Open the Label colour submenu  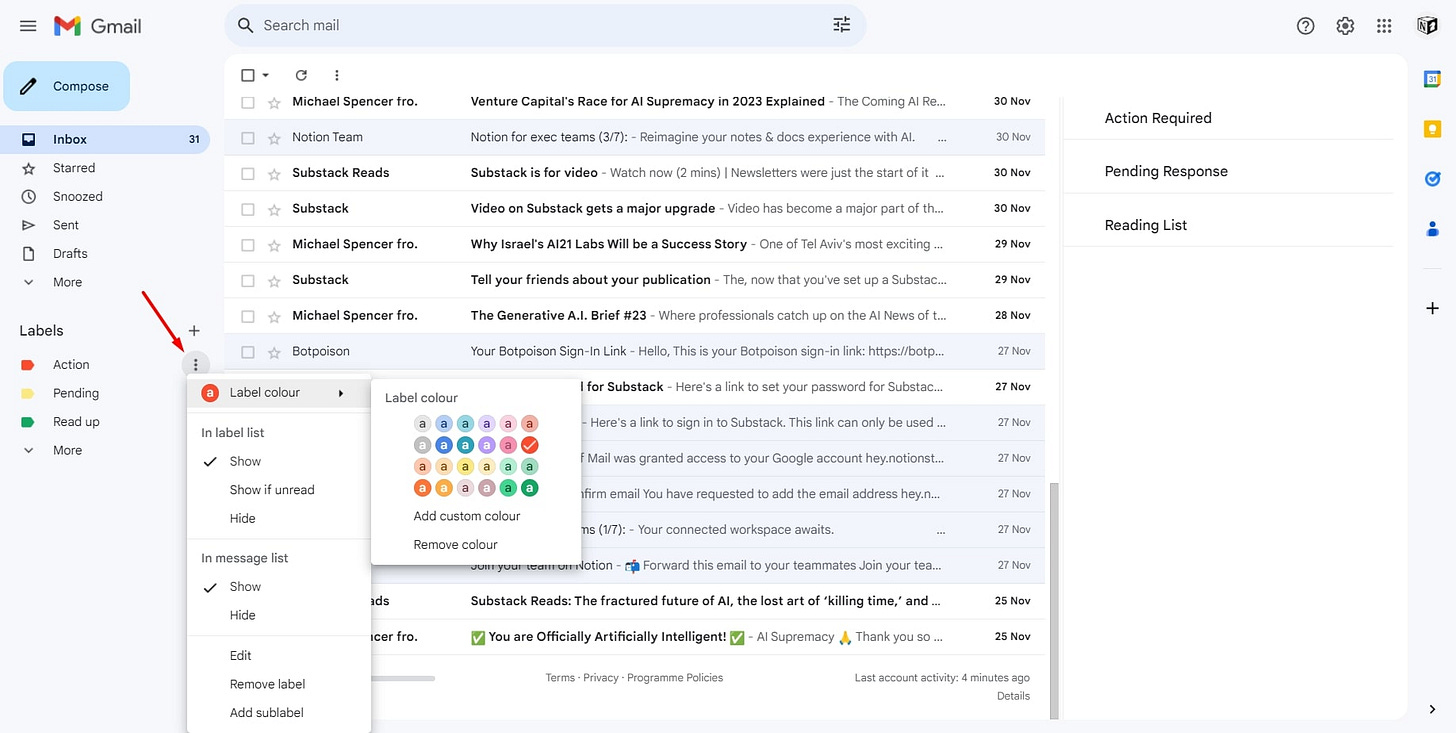278,393
